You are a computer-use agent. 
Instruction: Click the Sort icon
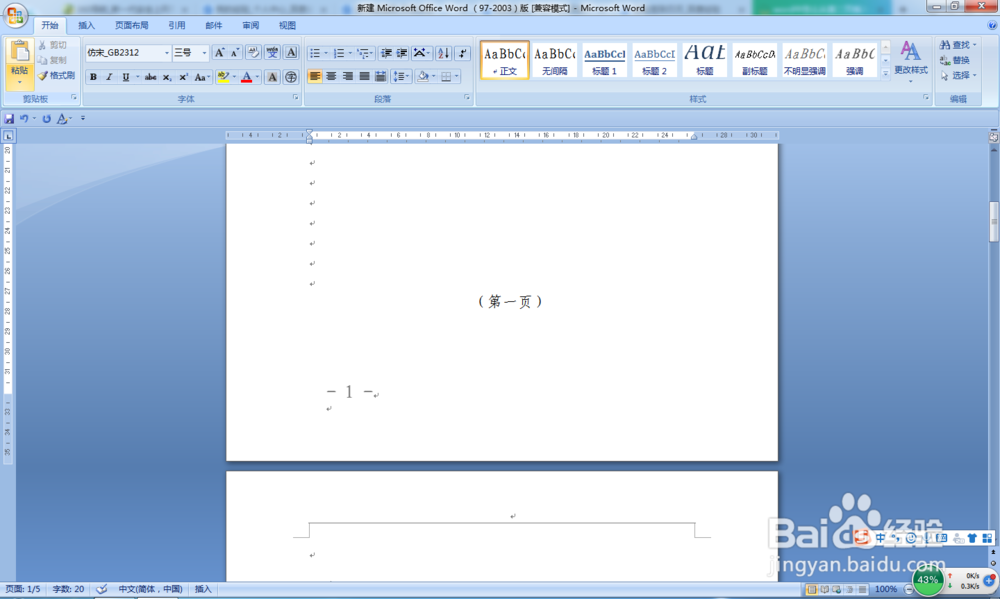tap(444, 54)
